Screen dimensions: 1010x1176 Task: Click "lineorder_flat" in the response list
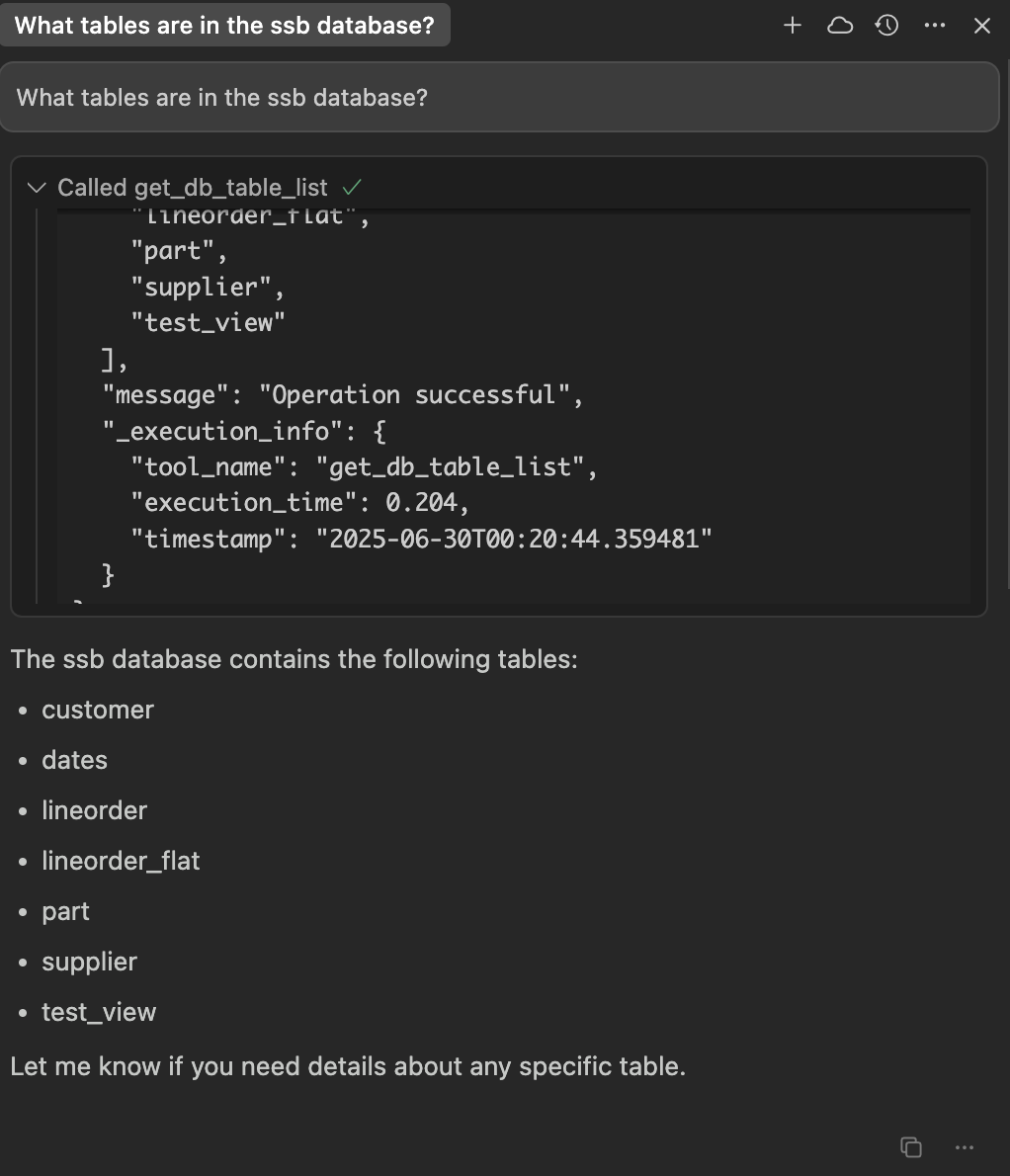tap(121, 861)
